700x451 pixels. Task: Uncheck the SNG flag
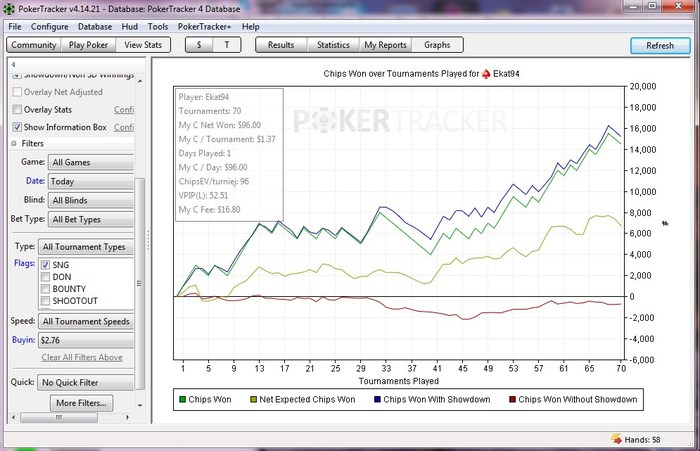[x=45, y=265]
